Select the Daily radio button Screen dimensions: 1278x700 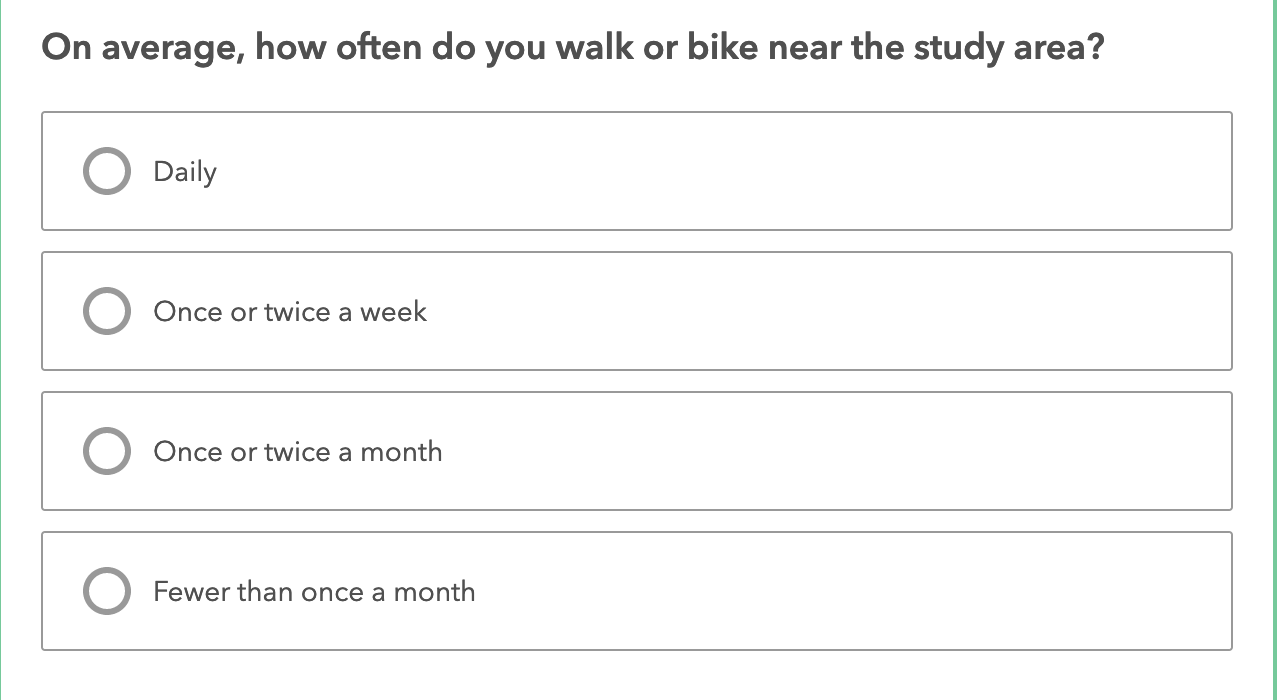(106, 171)
